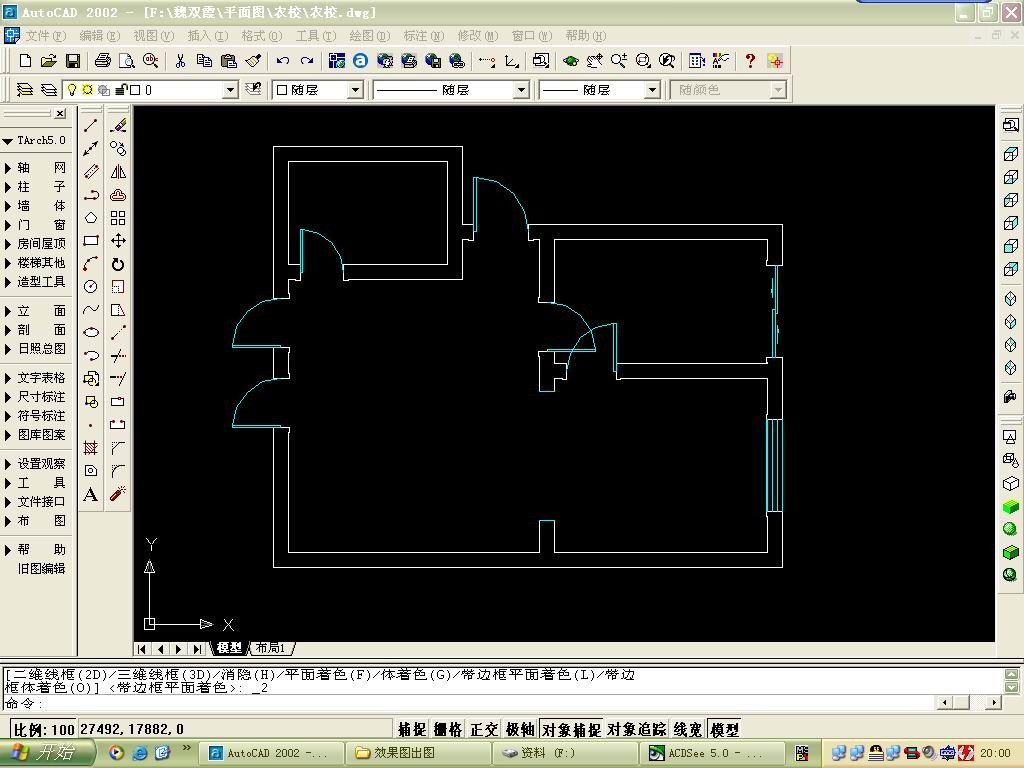
Task: Toggle 对象捕捉 object snap
Action: click(x=571, y=729)
